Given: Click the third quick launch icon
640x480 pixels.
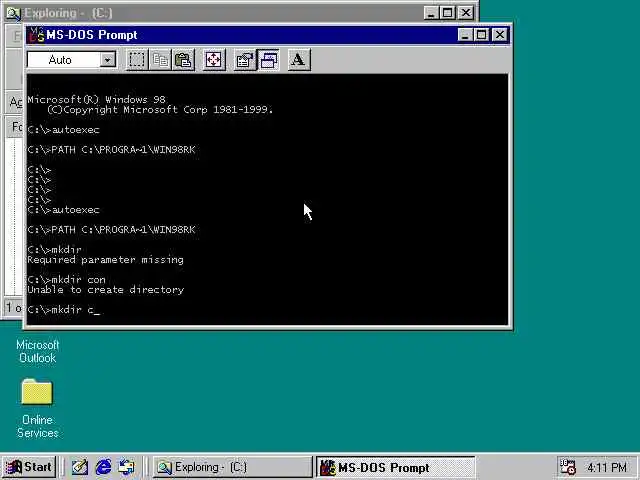Looking at the screenshot, I should coord(127,467).
